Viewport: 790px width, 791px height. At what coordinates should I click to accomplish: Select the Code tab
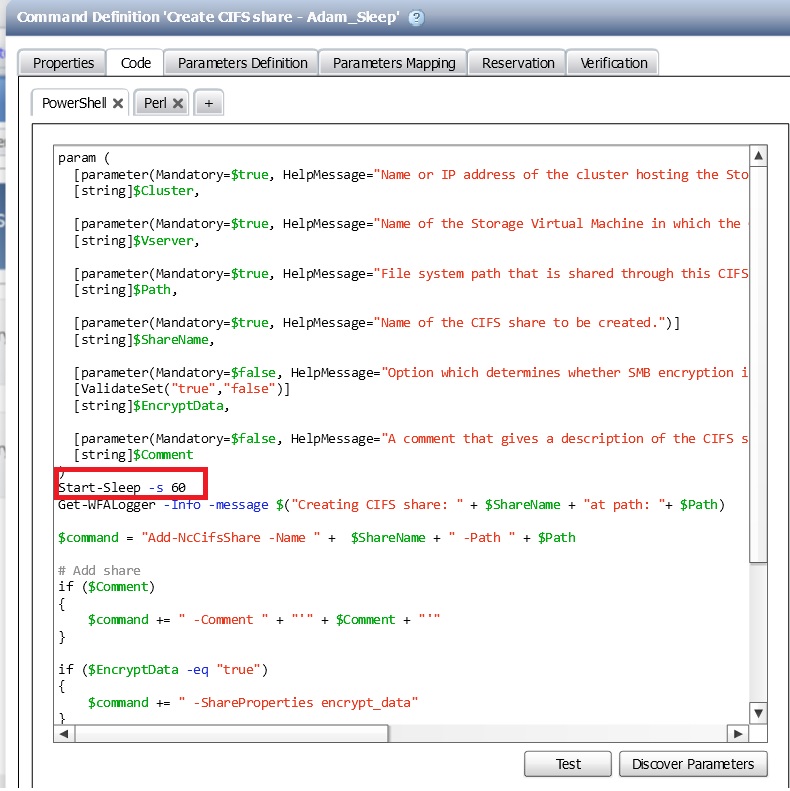136,63
